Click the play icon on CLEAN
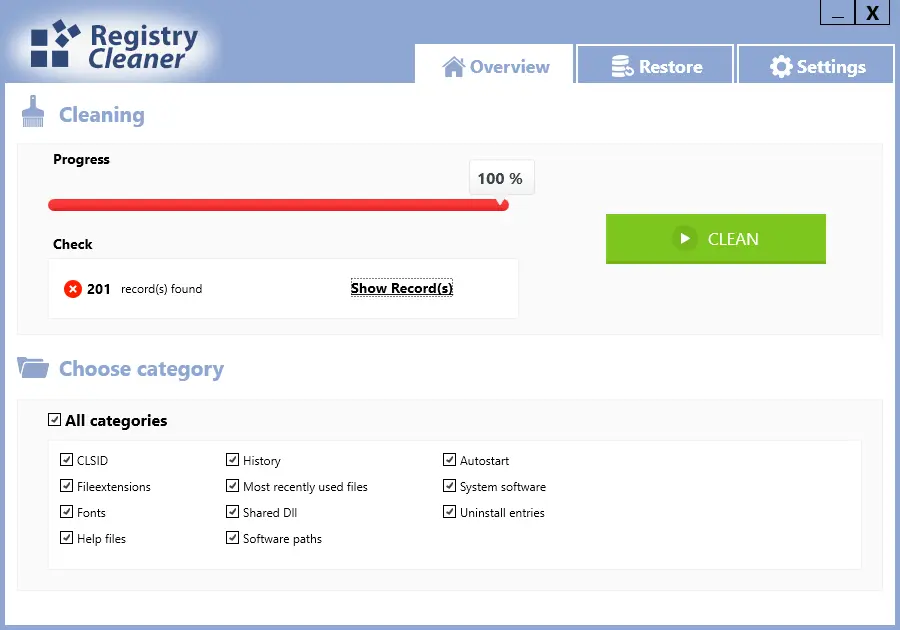900x630 pixels. tap(685, 238)
